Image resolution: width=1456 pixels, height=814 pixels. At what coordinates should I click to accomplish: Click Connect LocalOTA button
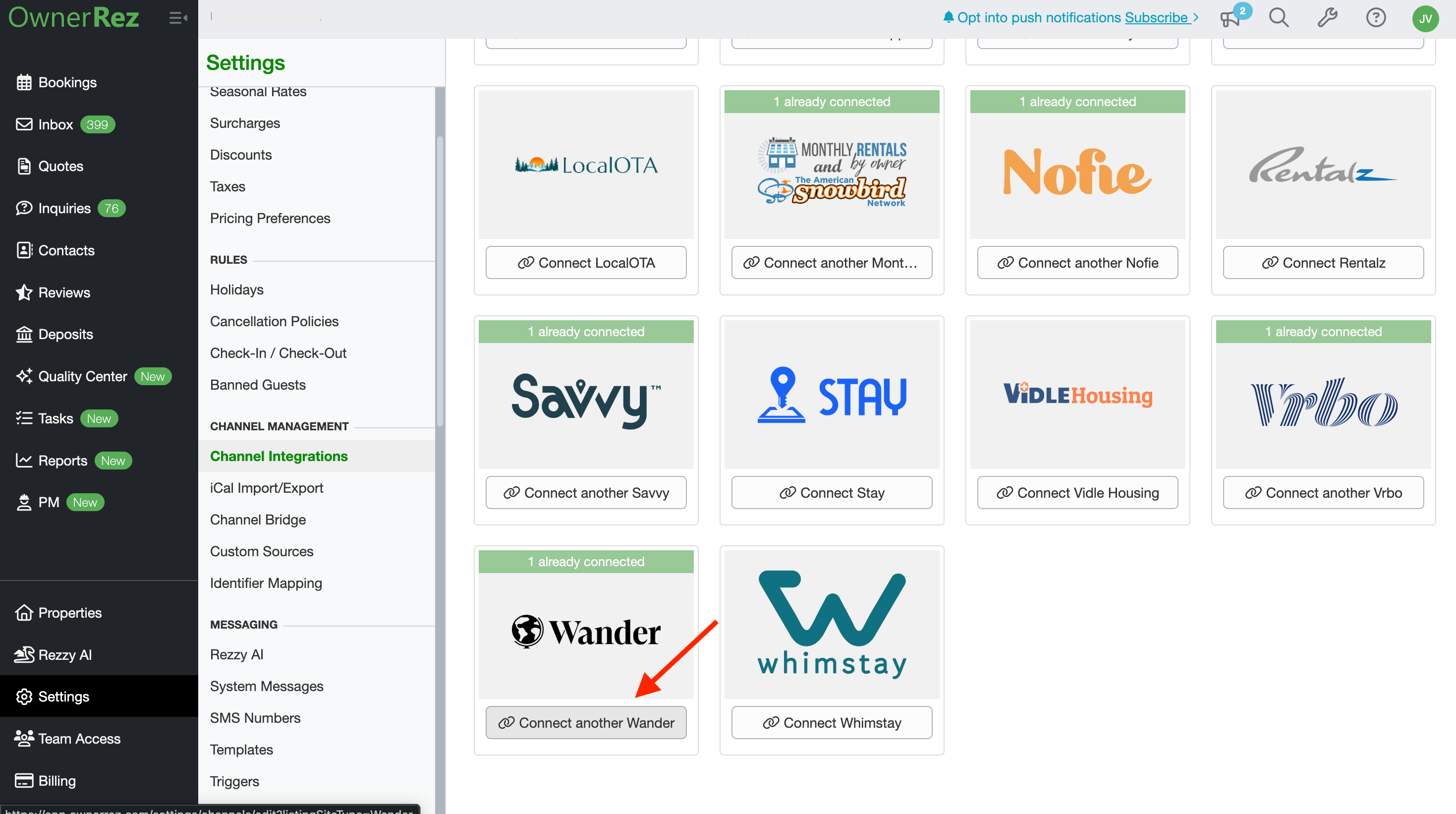(x=586, y=263)
